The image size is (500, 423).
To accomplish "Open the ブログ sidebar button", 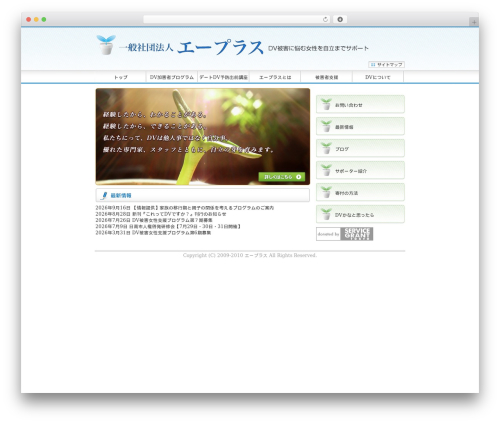I will point(360,148).
